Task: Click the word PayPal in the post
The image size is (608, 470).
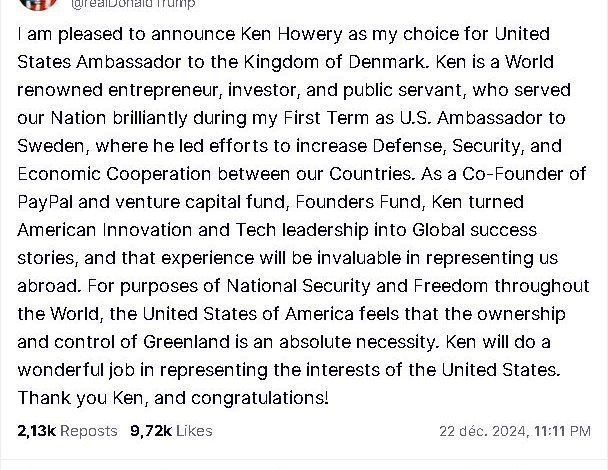Action: 45,202
